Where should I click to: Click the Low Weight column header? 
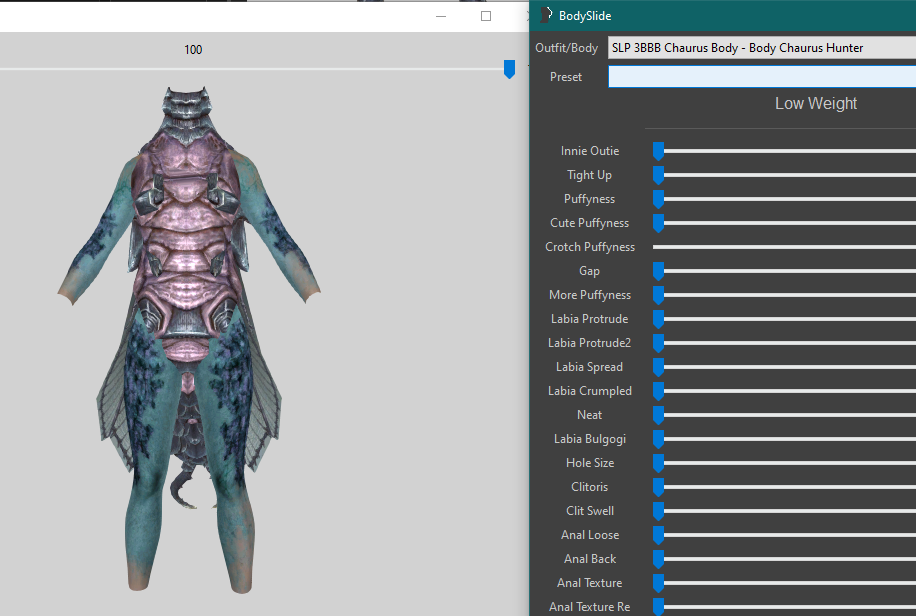(x=816, y=103)
